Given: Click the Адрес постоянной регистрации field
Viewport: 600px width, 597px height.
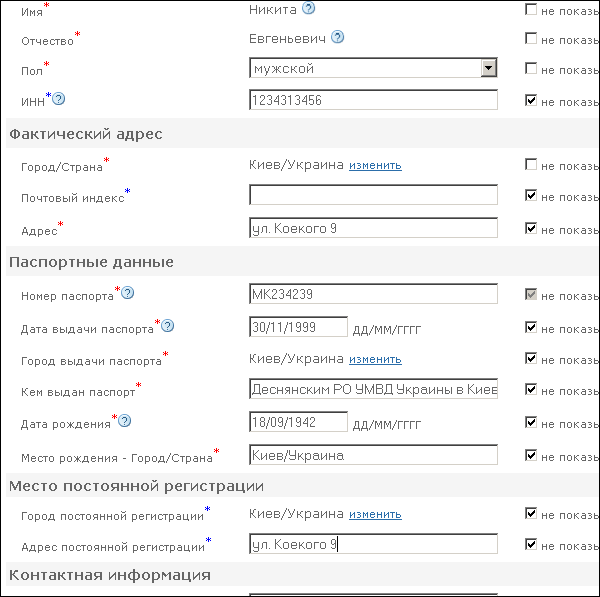Looking at the screenshot, I should click(x=373, y=544).
